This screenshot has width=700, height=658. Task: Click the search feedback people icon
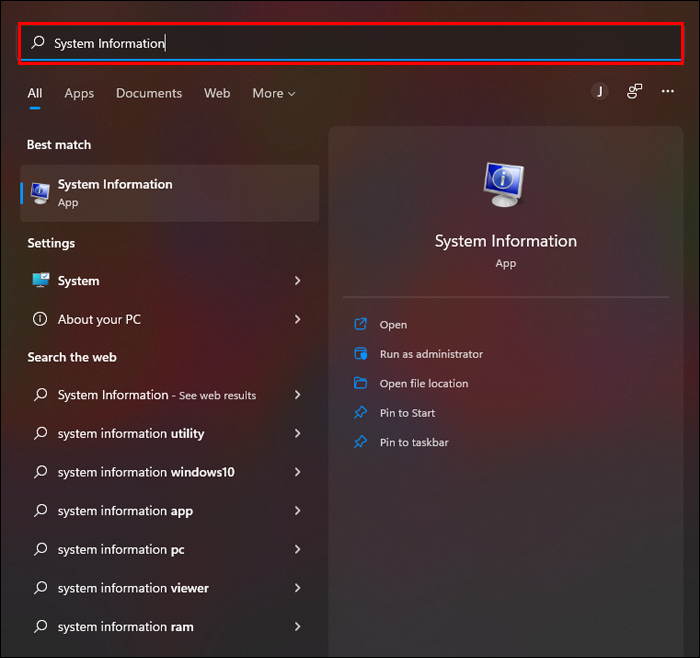point(634,92)
